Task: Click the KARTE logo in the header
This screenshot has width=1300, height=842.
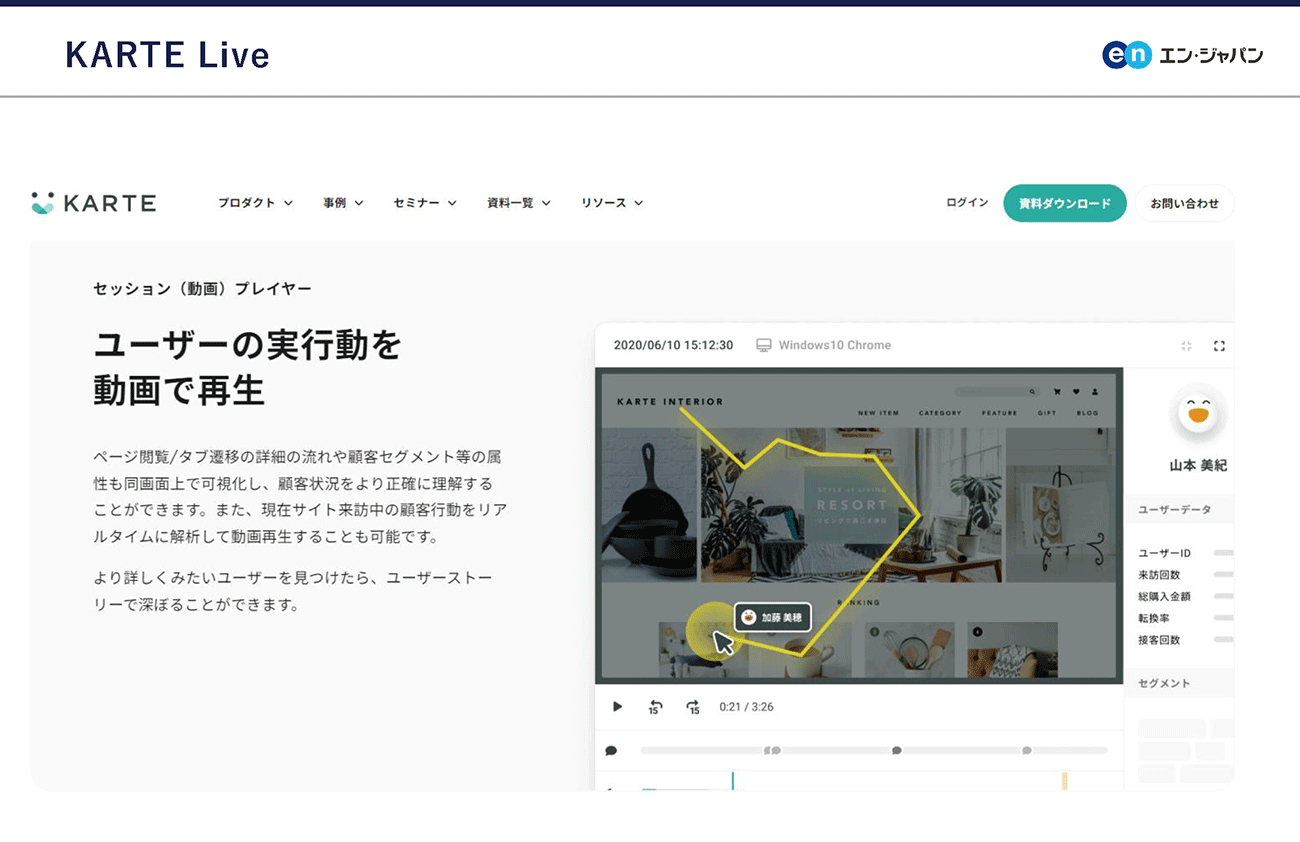Action: [x=94, y=203]
